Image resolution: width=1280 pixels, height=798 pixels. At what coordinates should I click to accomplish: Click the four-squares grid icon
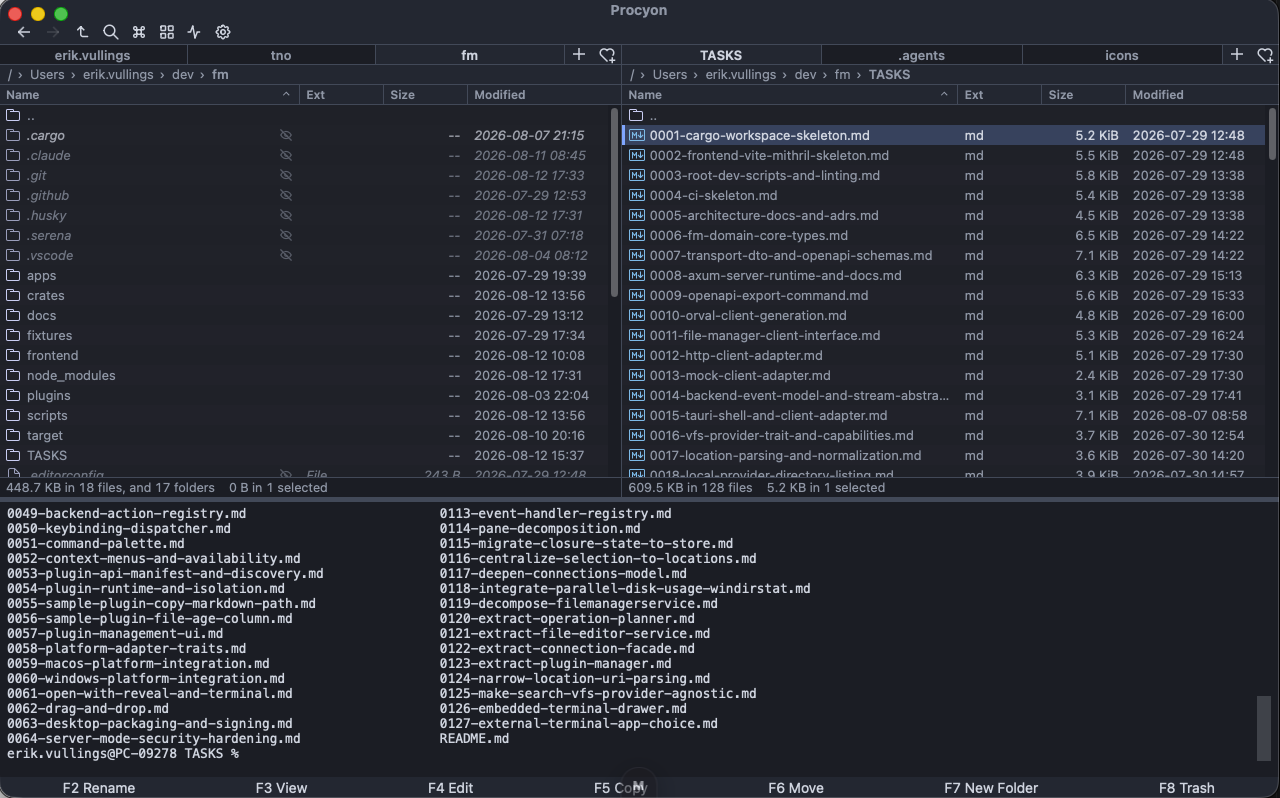167,32
